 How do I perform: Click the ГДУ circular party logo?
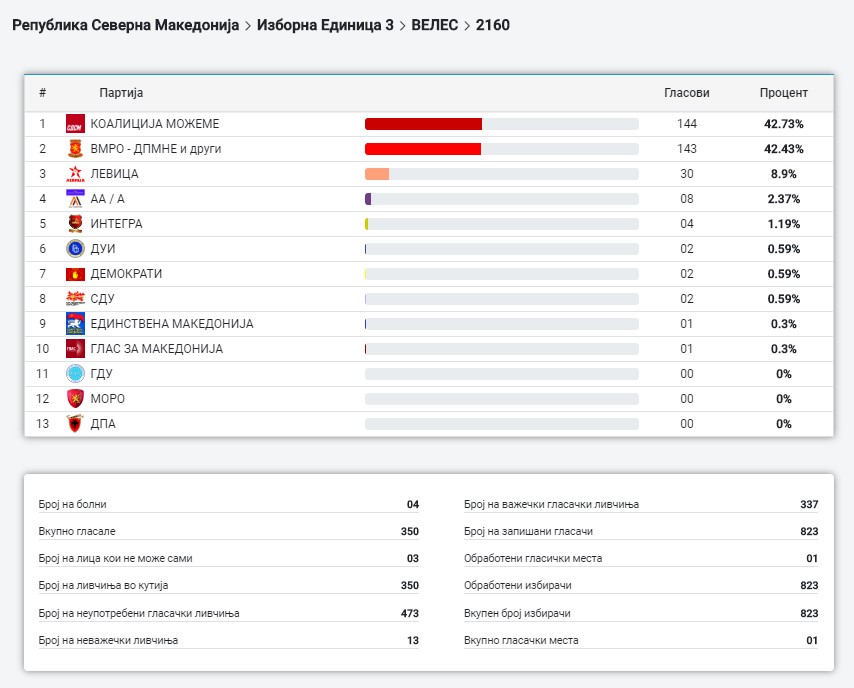pos(75,374)
